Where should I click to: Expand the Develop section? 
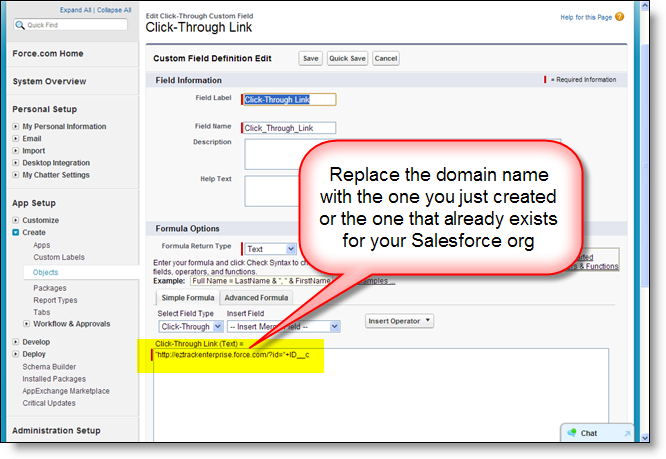[16, 341]
